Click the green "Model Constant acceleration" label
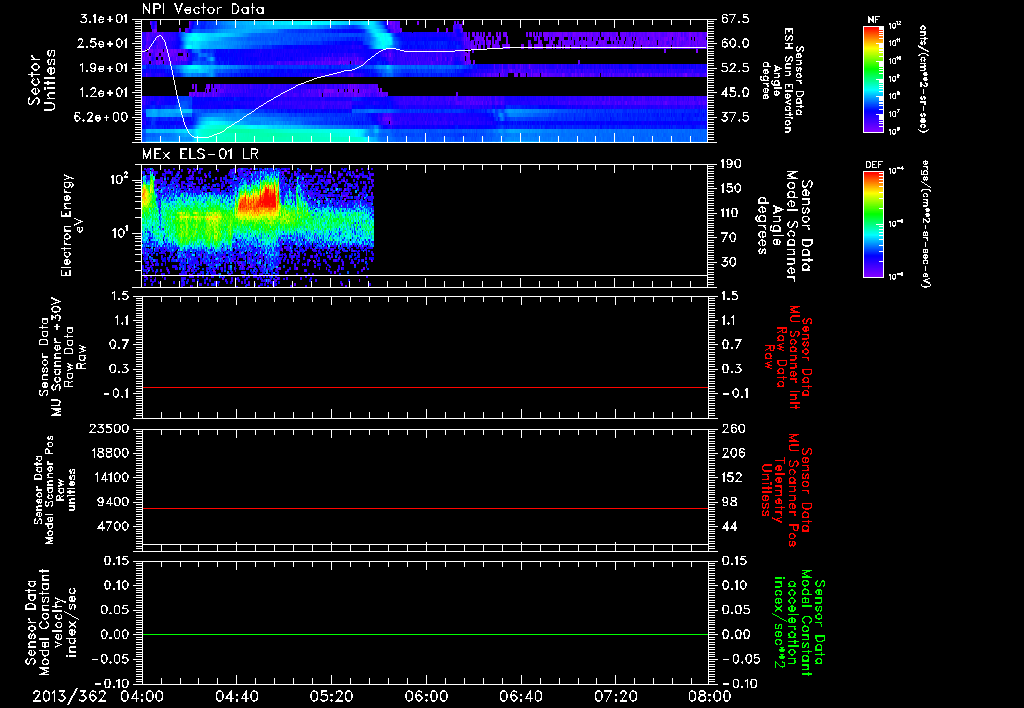Screen dimensions: 1024x708 tap(800, 624)
